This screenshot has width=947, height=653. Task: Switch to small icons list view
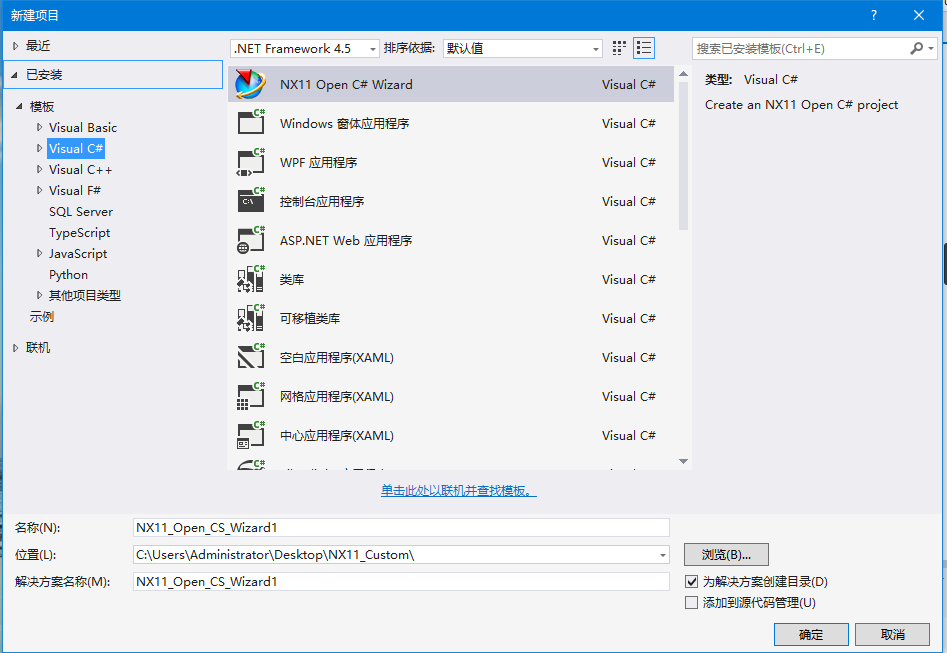(x=641, y=47)
